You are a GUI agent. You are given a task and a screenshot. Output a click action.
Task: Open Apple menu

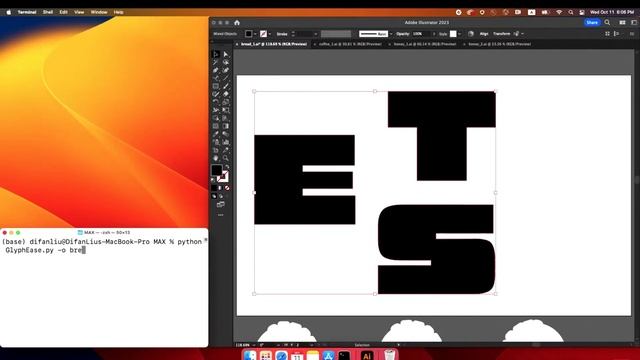(x=9, y=12)
